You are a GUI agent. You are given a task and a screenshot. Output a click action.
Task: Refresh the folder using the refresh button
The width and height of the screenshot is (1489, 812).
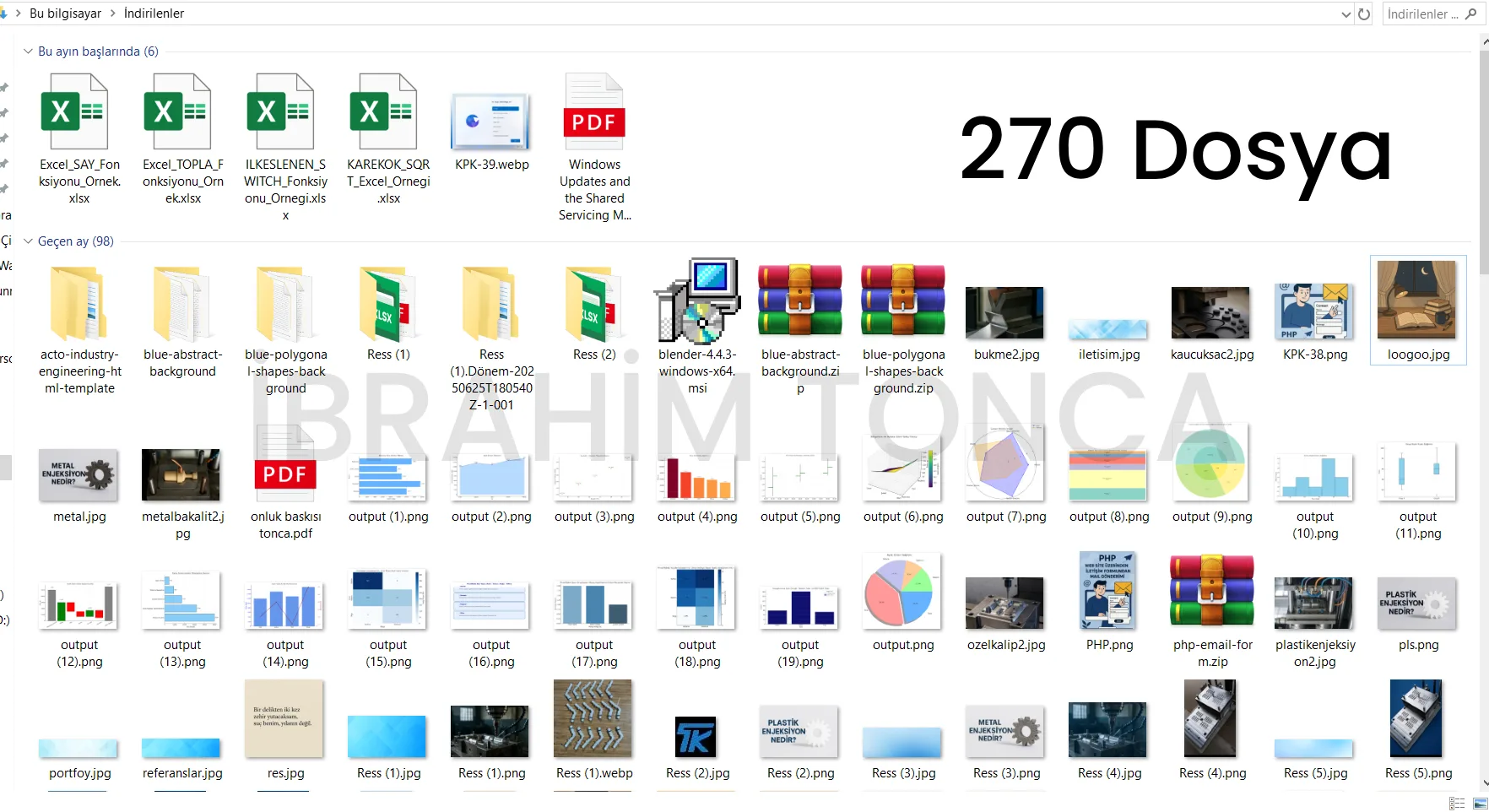coord(1364,14)
